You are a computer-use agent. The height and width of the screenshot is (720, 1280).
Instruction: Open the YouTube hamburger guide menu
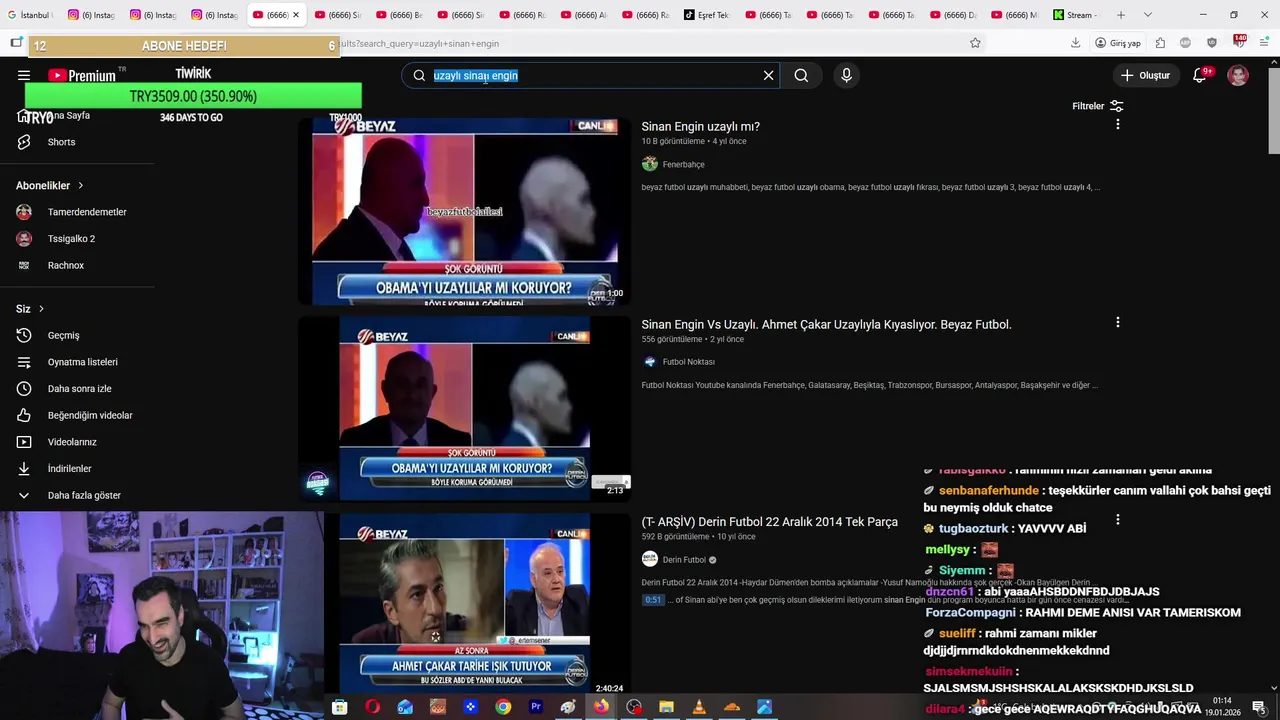pos(24,75)
